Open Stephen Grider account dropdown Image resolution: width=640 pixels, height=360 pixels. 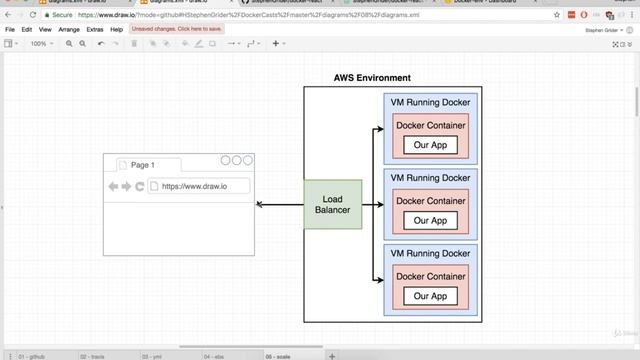point(604,30)
